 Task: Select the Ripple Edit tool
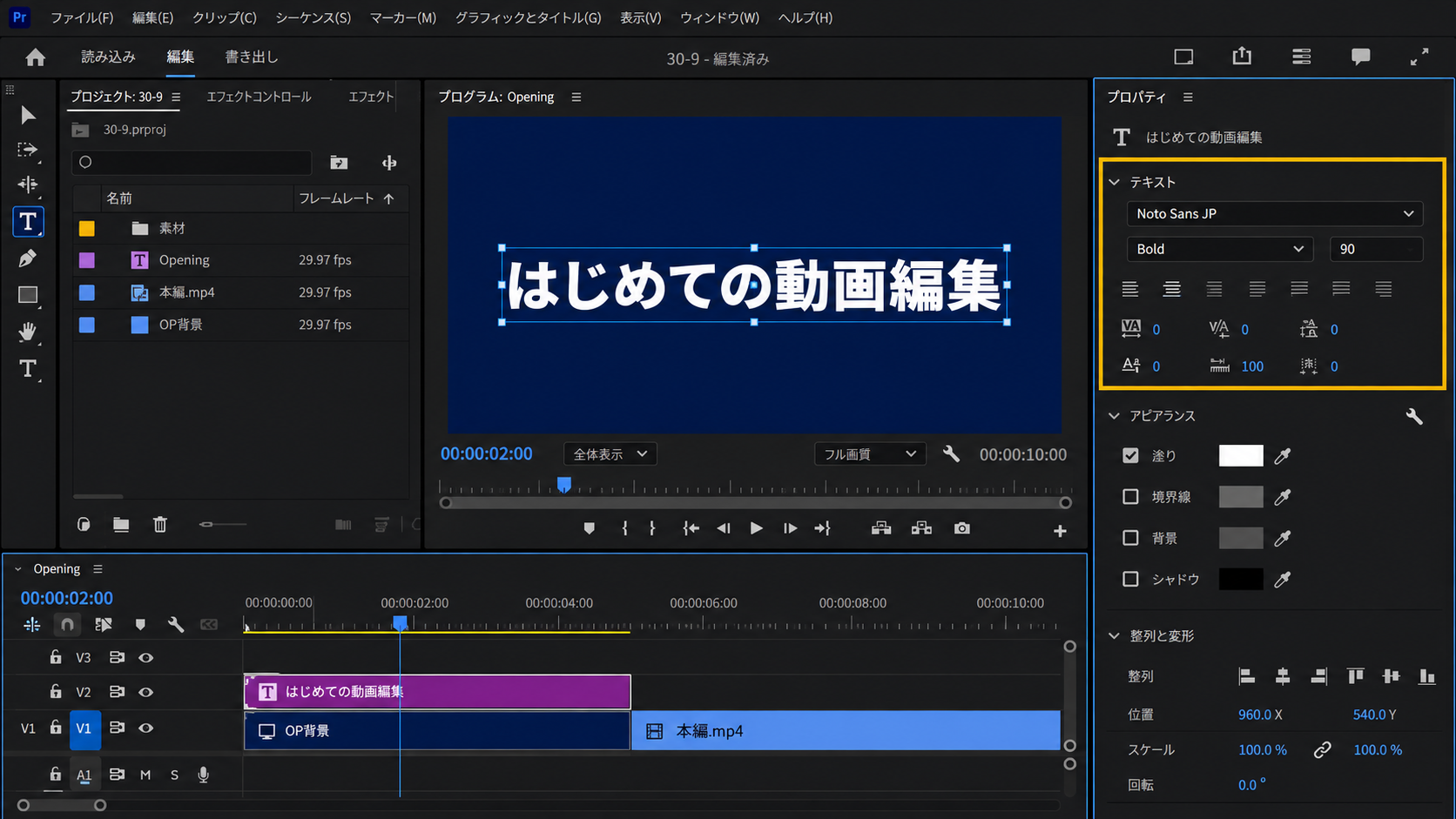[28, 185]
